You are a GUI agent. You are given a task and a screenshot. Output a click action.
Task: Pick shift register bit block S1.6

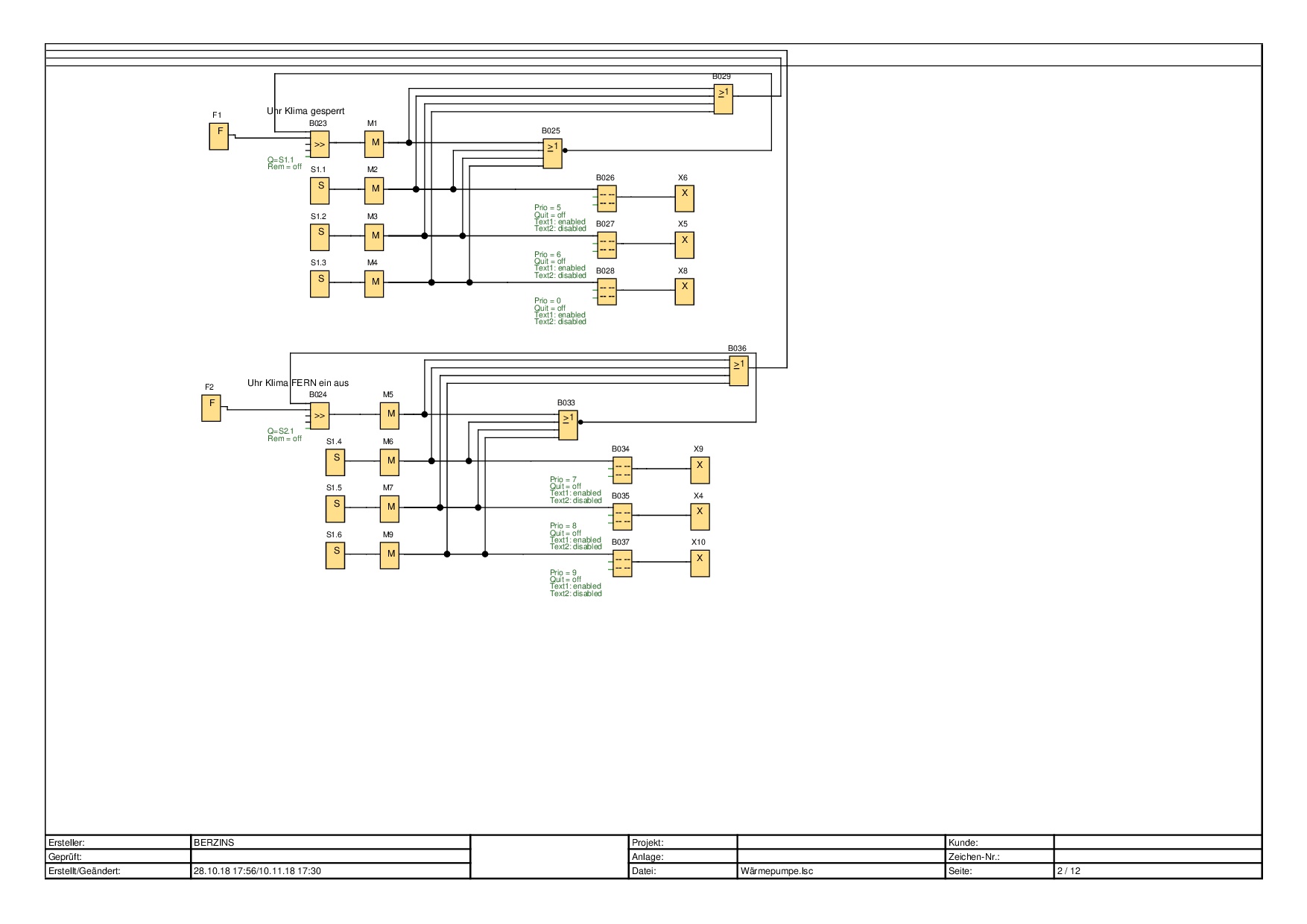click(x=335, y=556)
